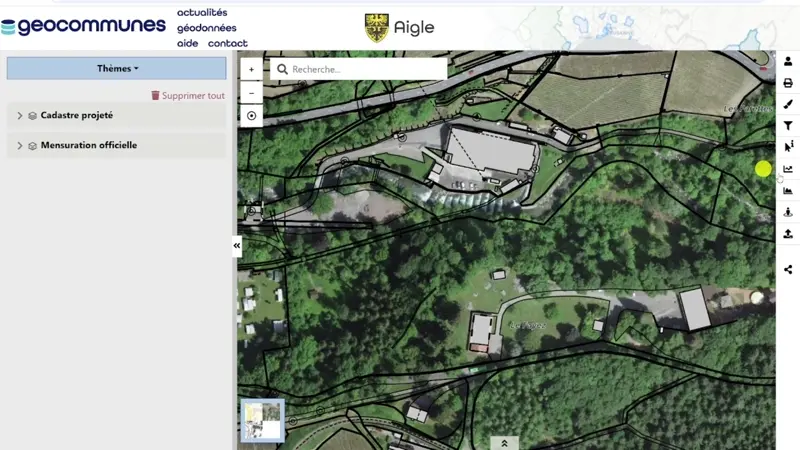Zoom out with the minus button
800x450 pixels.
251,92
